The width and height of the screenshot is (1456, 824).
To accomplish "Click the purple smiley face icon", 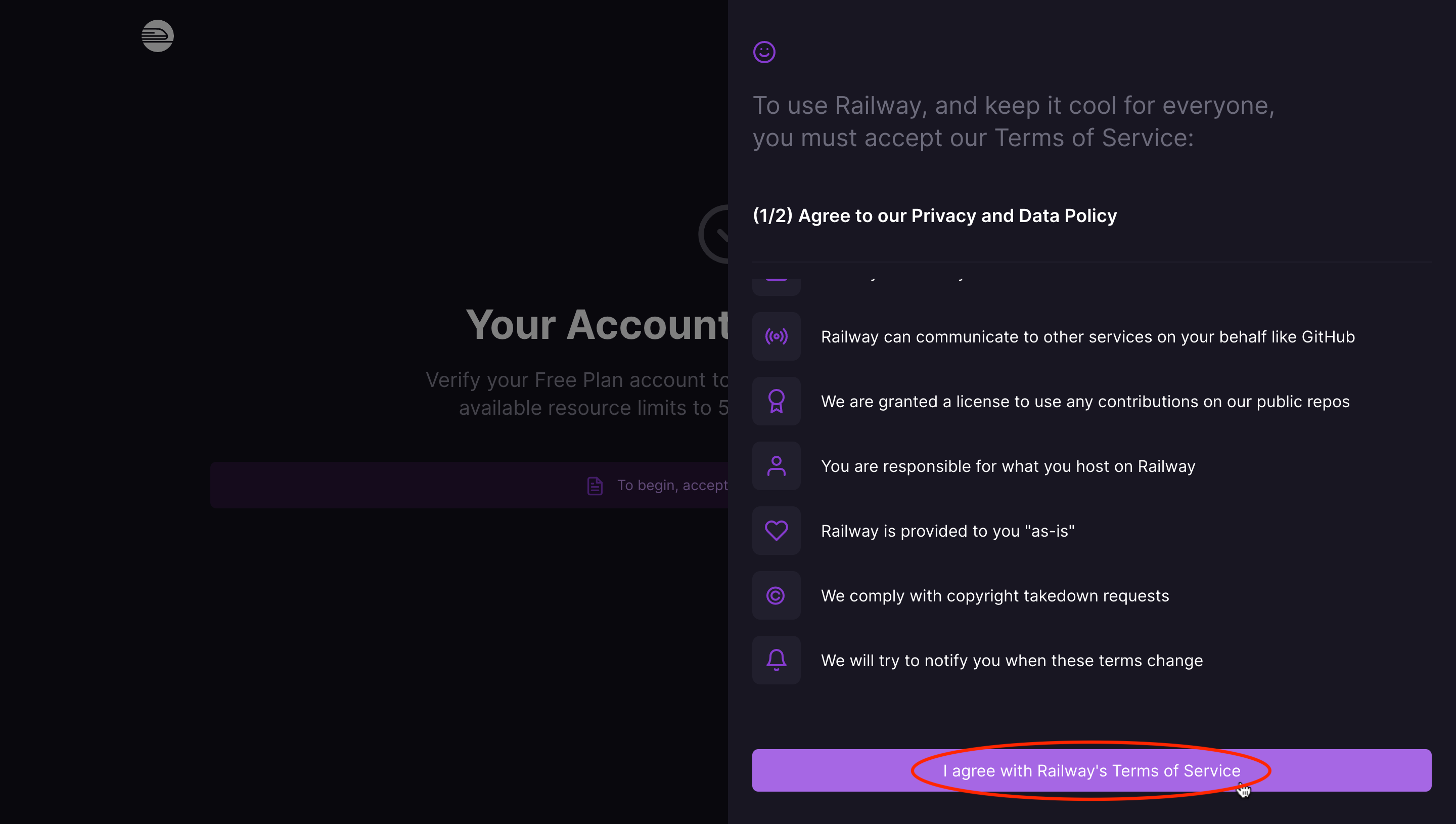I will (x=764, y=52).
